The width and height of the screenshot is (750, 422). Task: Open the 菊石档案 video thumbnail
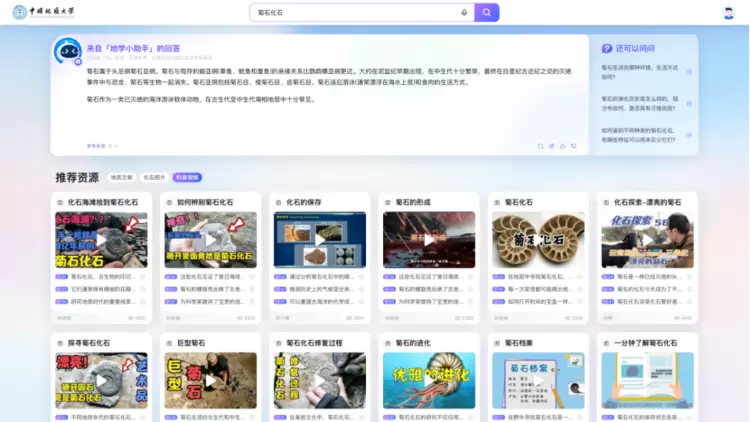(x=538, y=379)
